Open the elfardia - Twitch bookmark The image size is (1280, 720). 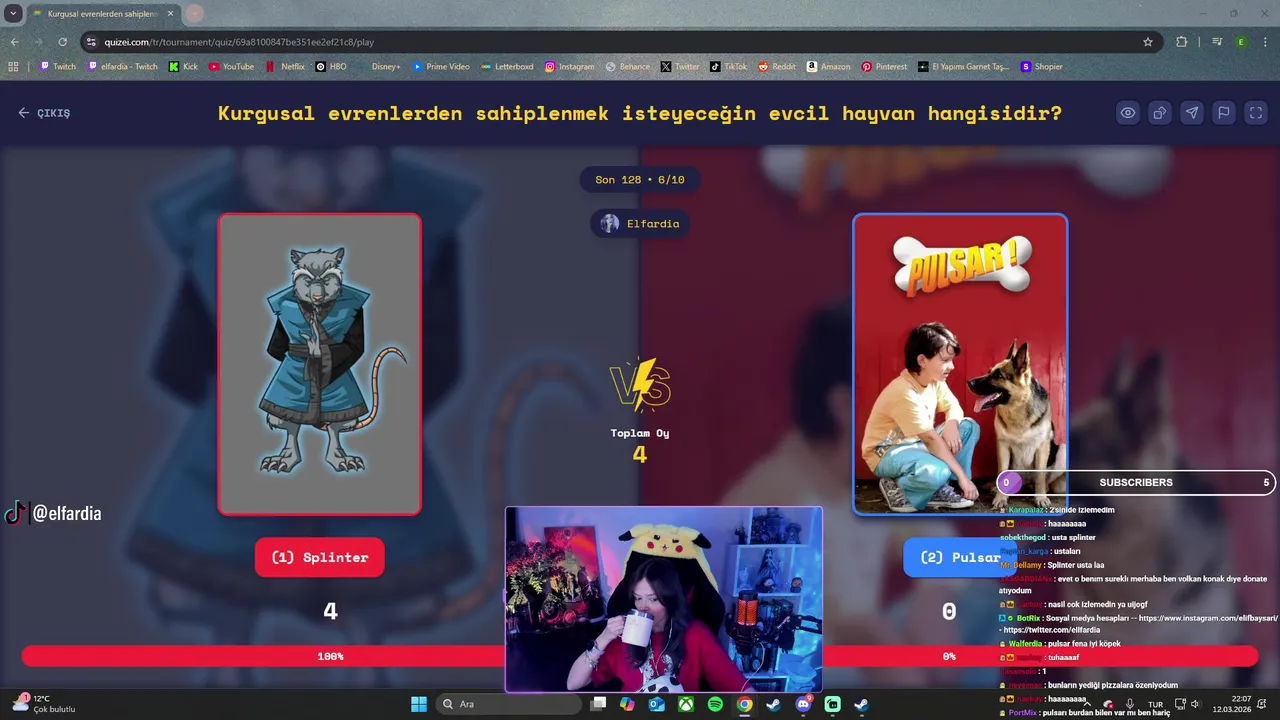123,67
